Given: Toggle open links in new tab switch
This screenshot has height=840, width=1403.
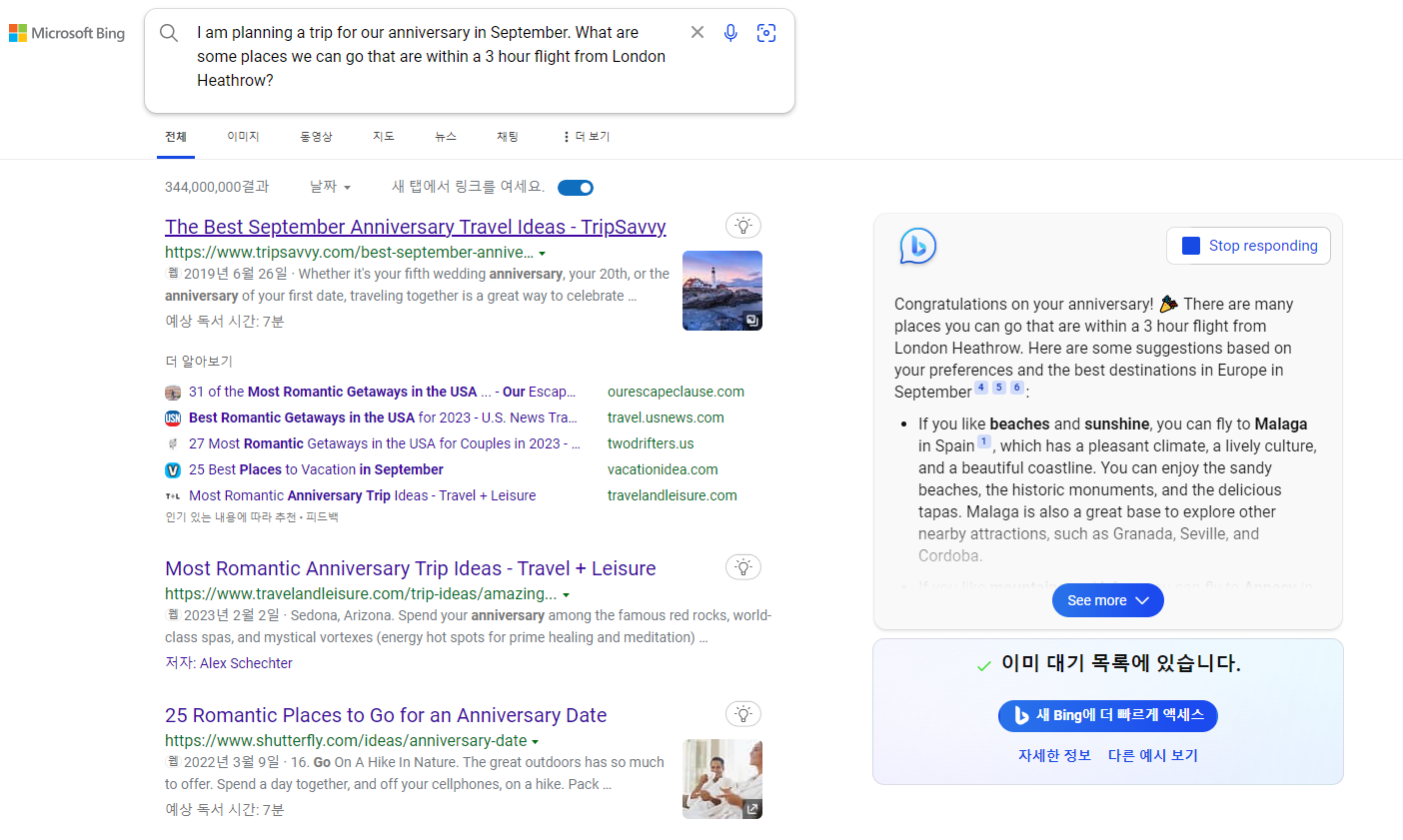Looking at the screenshot, I should pos(576,188).
